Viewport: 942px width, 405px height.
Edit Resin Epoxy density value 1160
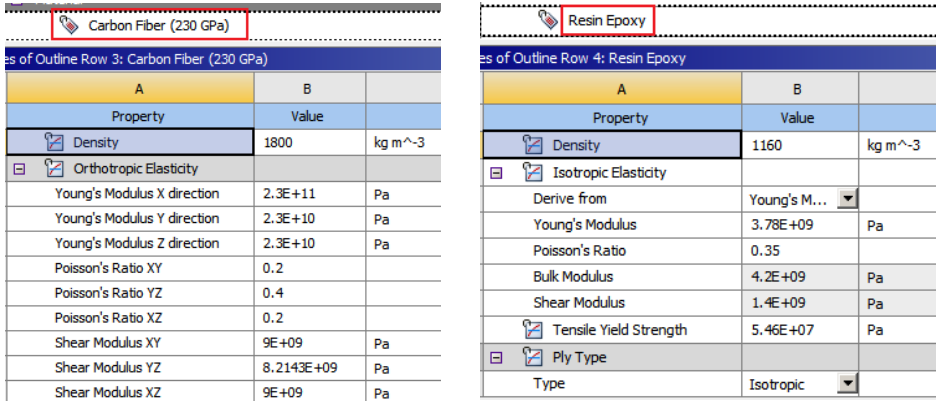[800, 145]
